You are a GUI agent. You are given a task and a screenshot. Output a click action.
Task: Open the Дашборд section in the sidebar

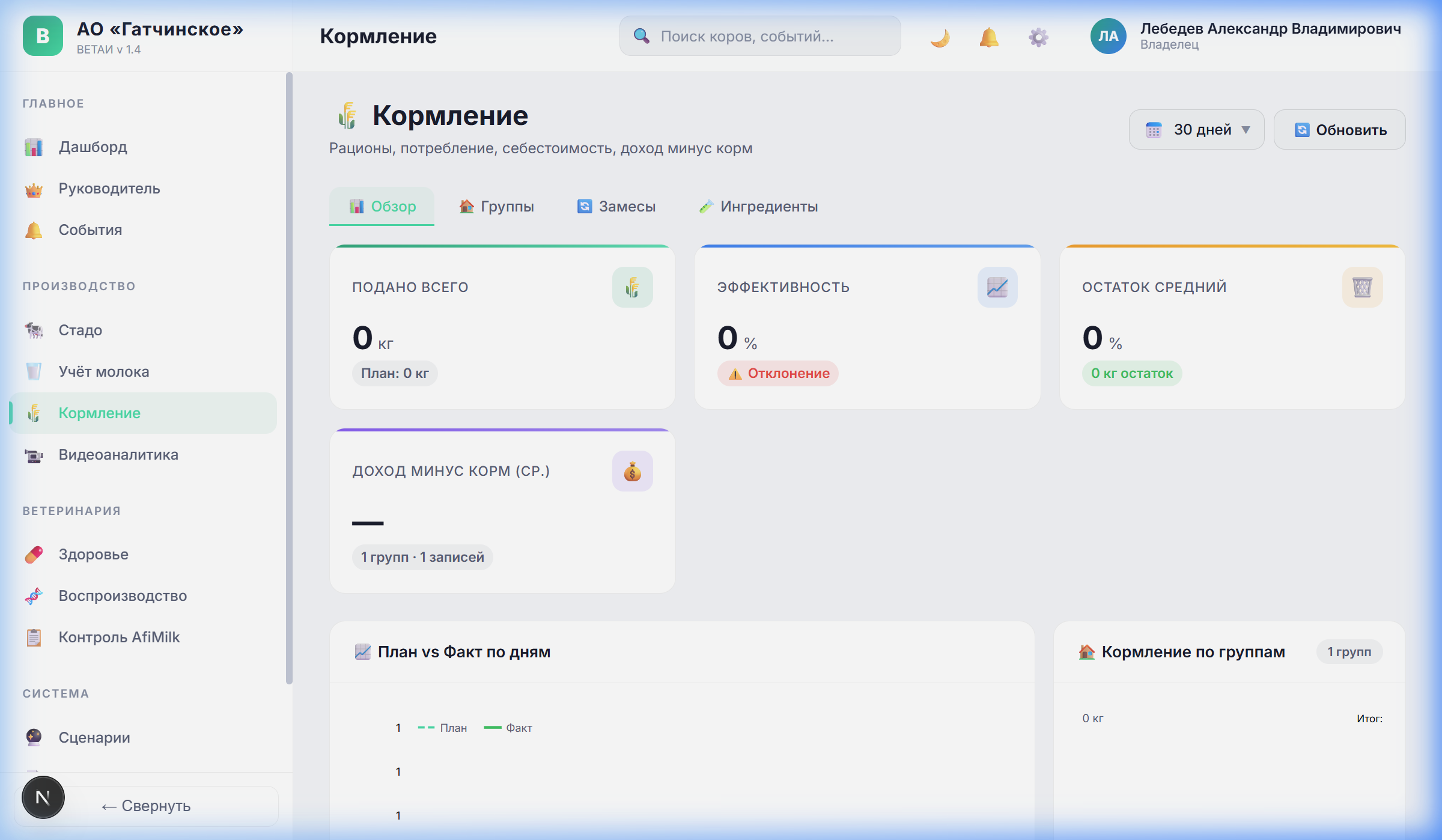(x=93, y=147)
